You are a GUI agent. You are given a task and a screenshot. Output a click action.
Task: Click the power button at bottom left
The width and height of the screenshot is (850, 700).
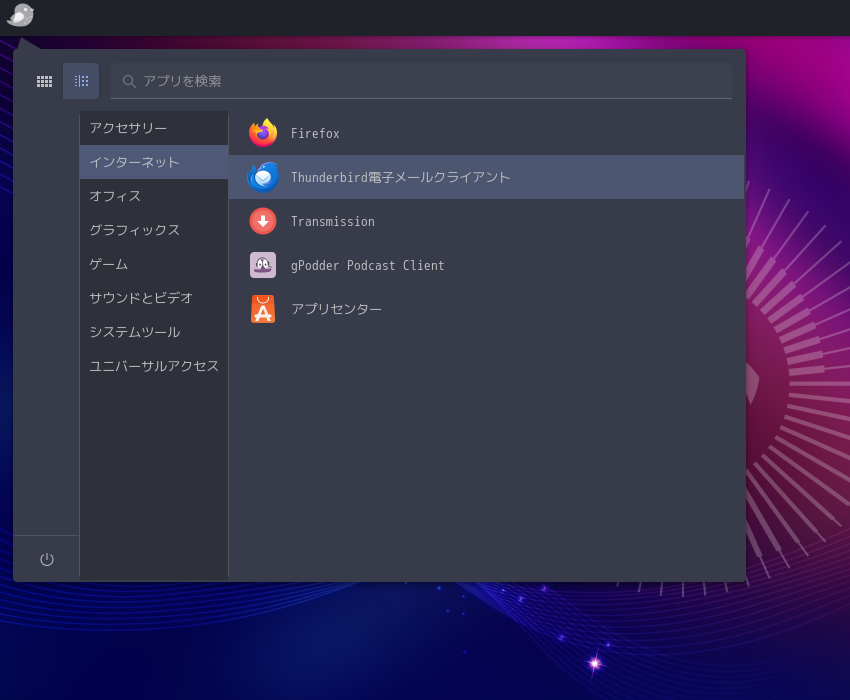(46, 558)
